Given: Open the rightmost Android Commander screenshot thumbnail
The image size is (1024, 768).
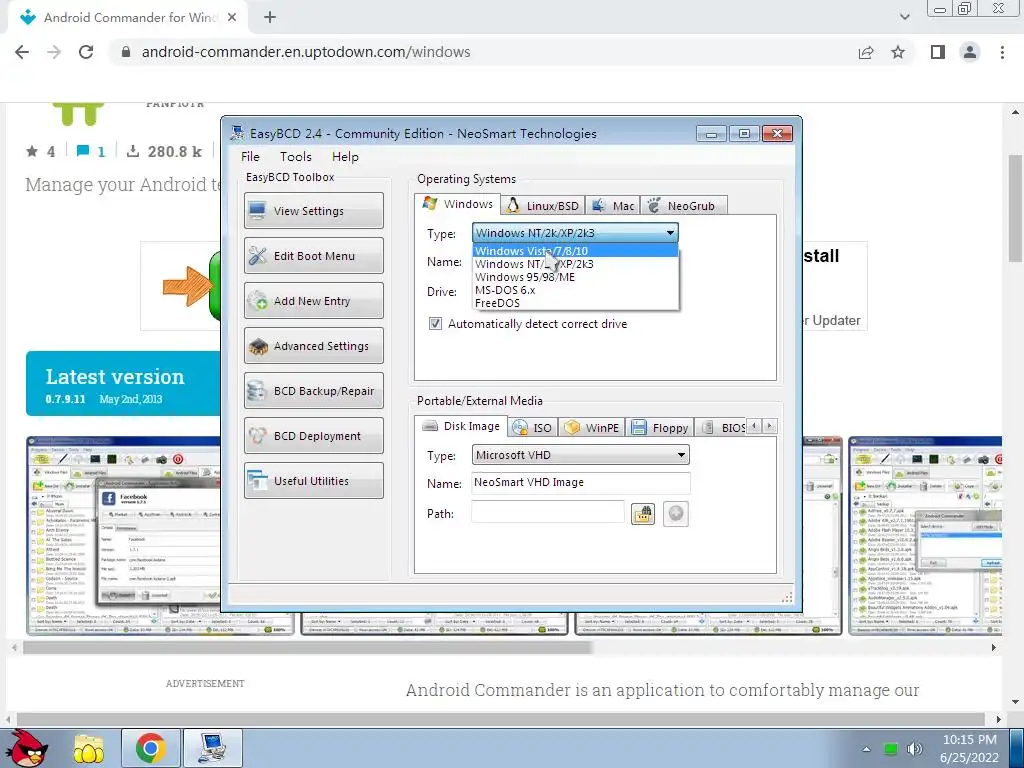Looking at the screenshot, I should (x=925, y=536).
